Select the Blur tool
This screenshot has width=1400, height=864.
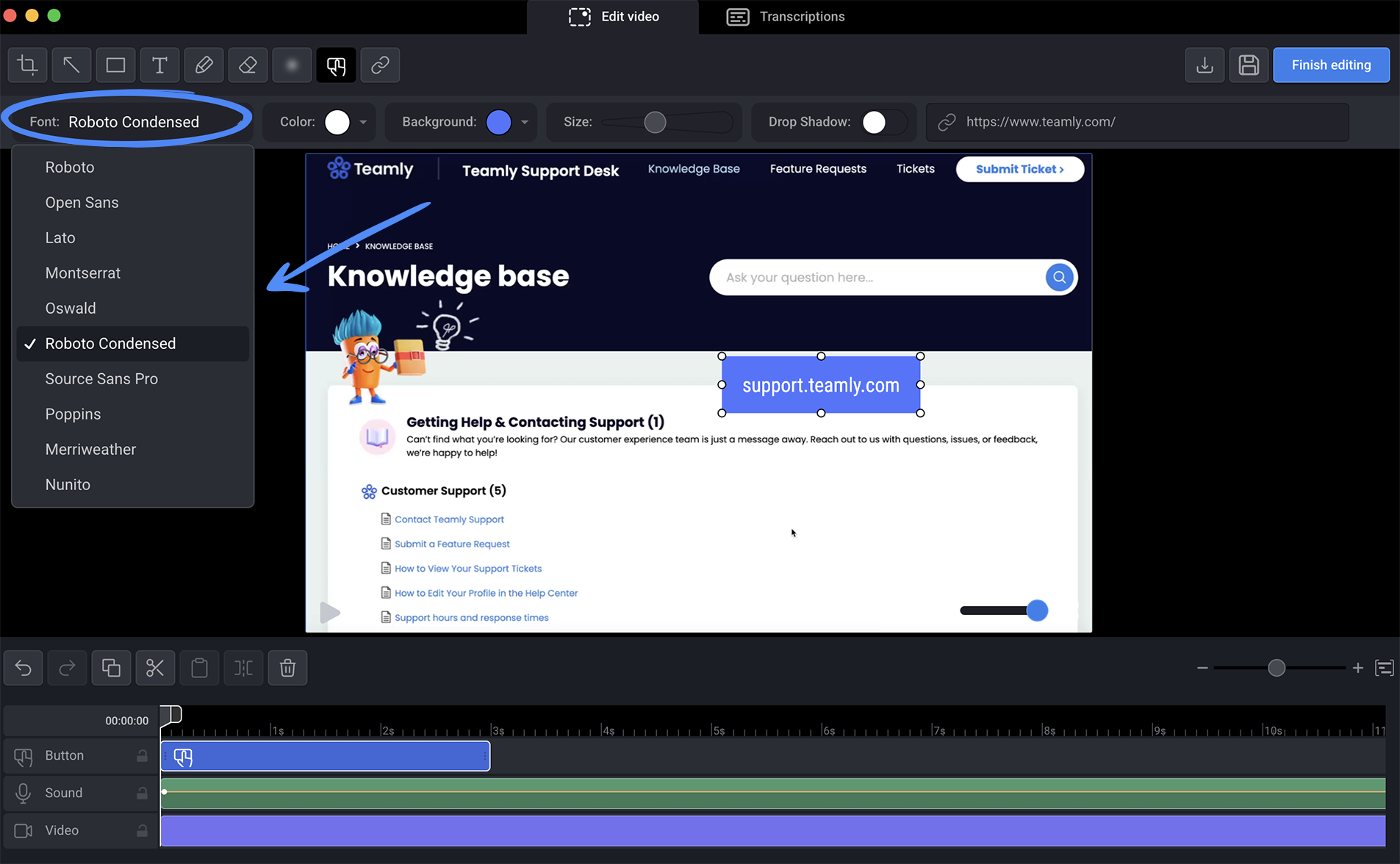[x=292, y=65]
